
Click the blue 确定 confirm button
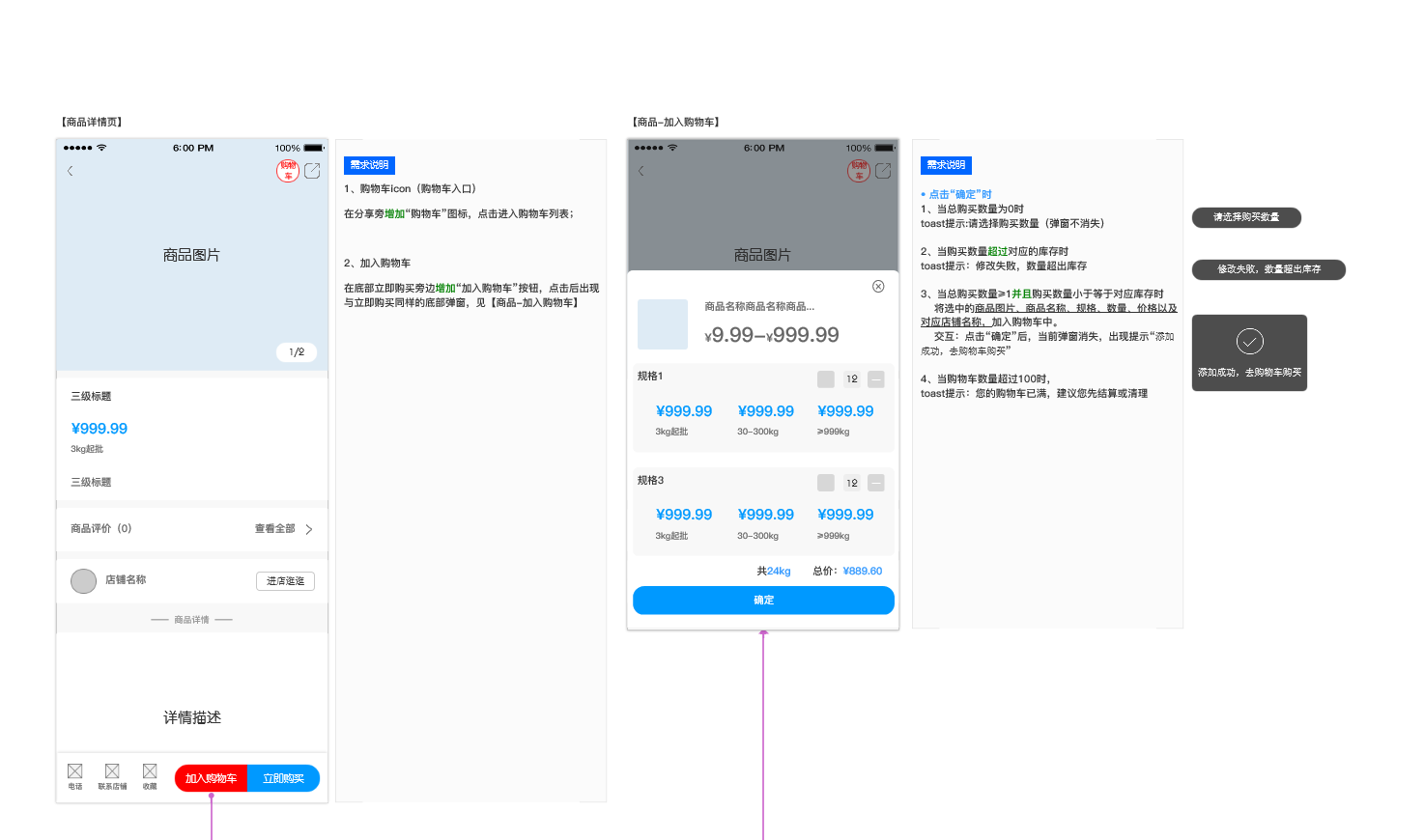point(763,601)
